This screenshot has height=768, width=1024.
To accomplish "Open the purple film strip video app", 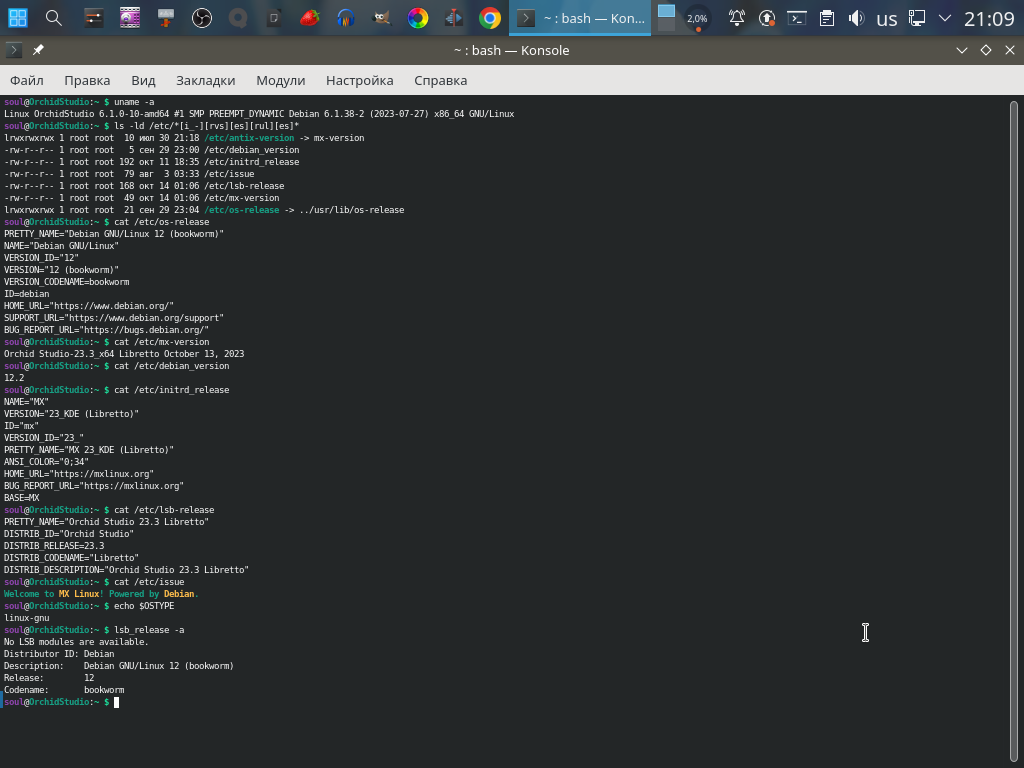I will pyautogui.click(x=130, y=18).
